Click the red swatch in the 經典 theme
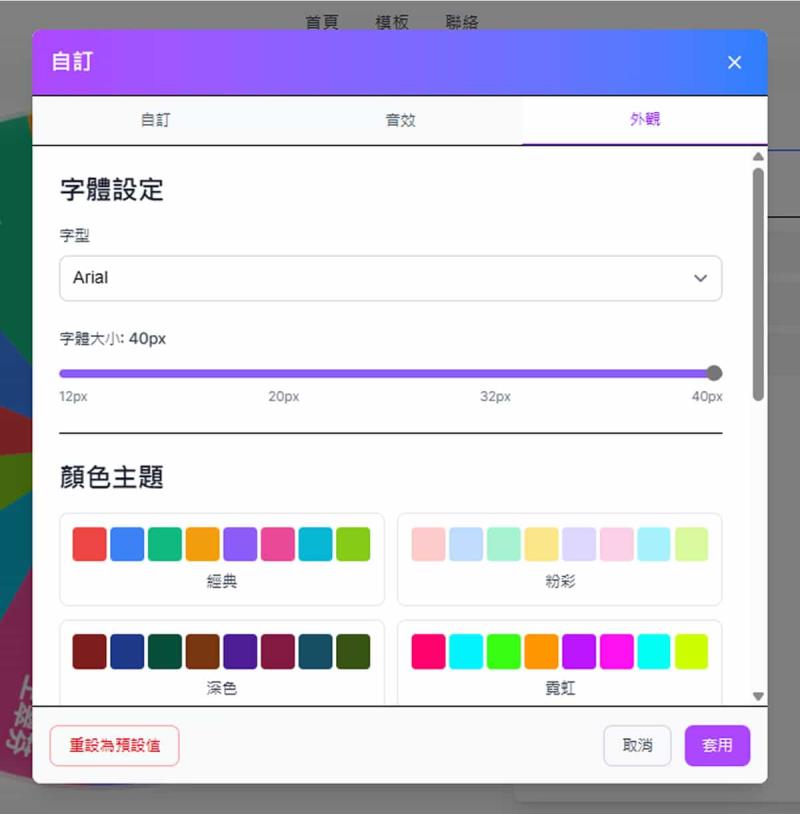Image resolution: width=800 pixels, height=814 pixels. [90, 544]
